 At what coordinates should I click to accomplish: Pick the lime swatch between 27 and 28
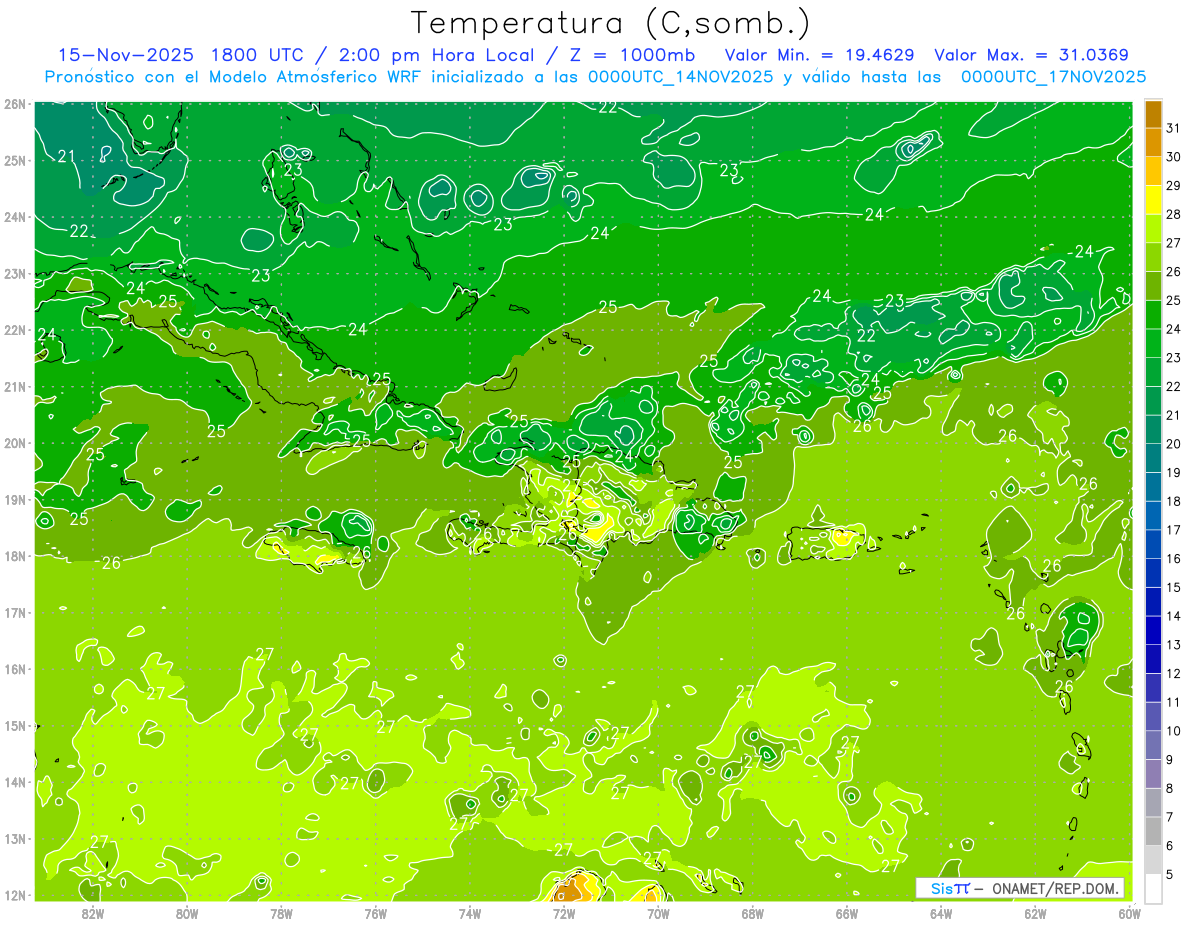[1154, 229]
